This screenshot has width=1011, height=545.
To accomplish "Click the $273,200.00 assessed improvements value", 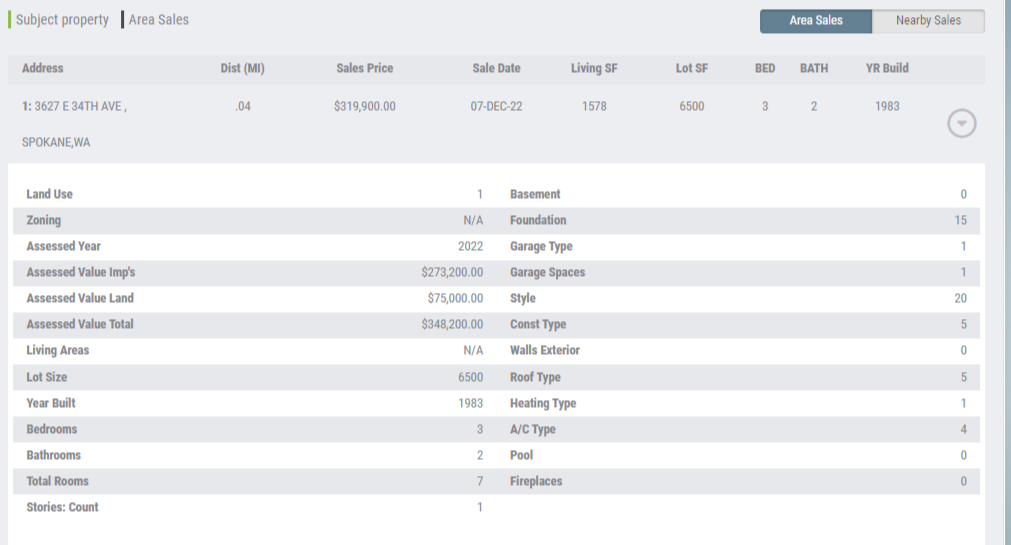I will click(452, 272).
